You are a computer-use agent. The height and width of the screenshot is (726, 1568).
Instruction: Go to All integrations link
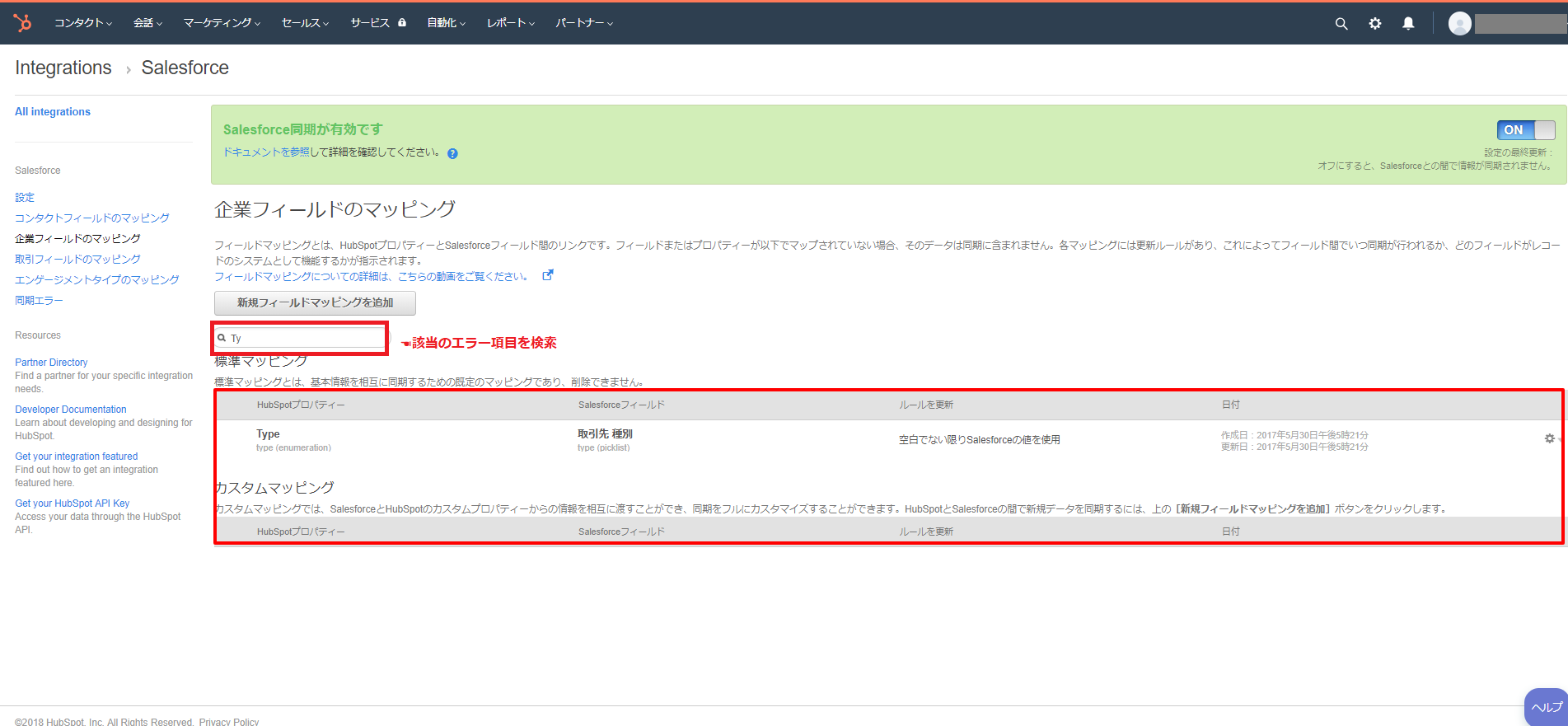click(53, 112)
